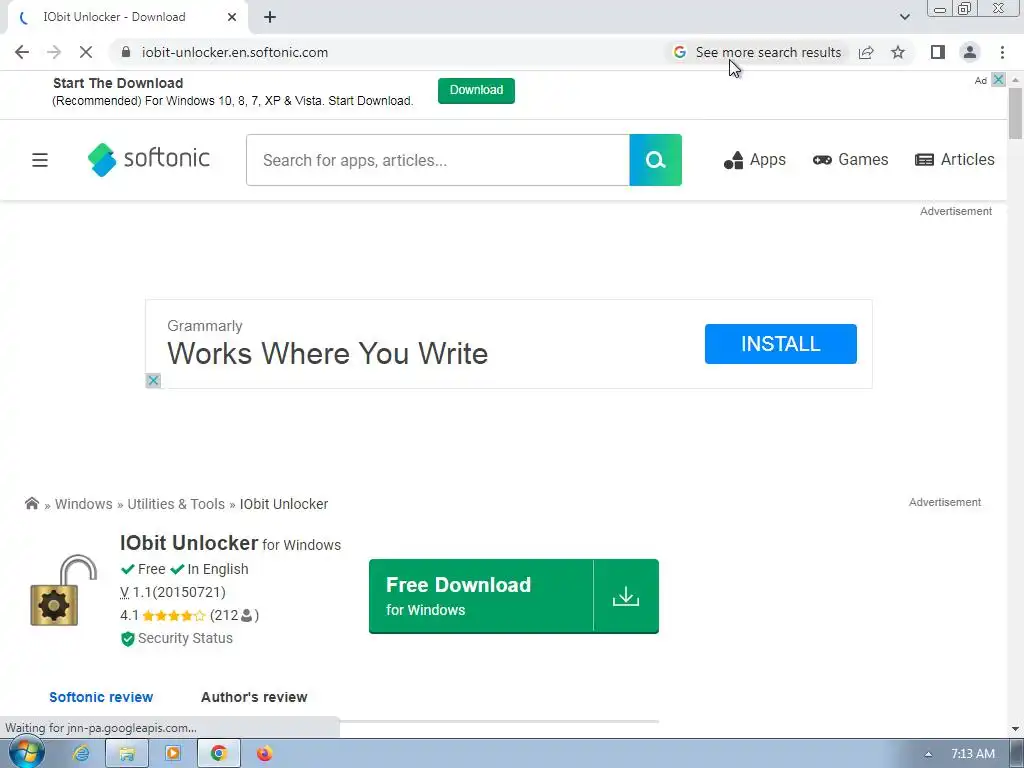1024x768 pixels.
Task: Launch Firefox from the taskbar
Action: click(x=264, y=754)
